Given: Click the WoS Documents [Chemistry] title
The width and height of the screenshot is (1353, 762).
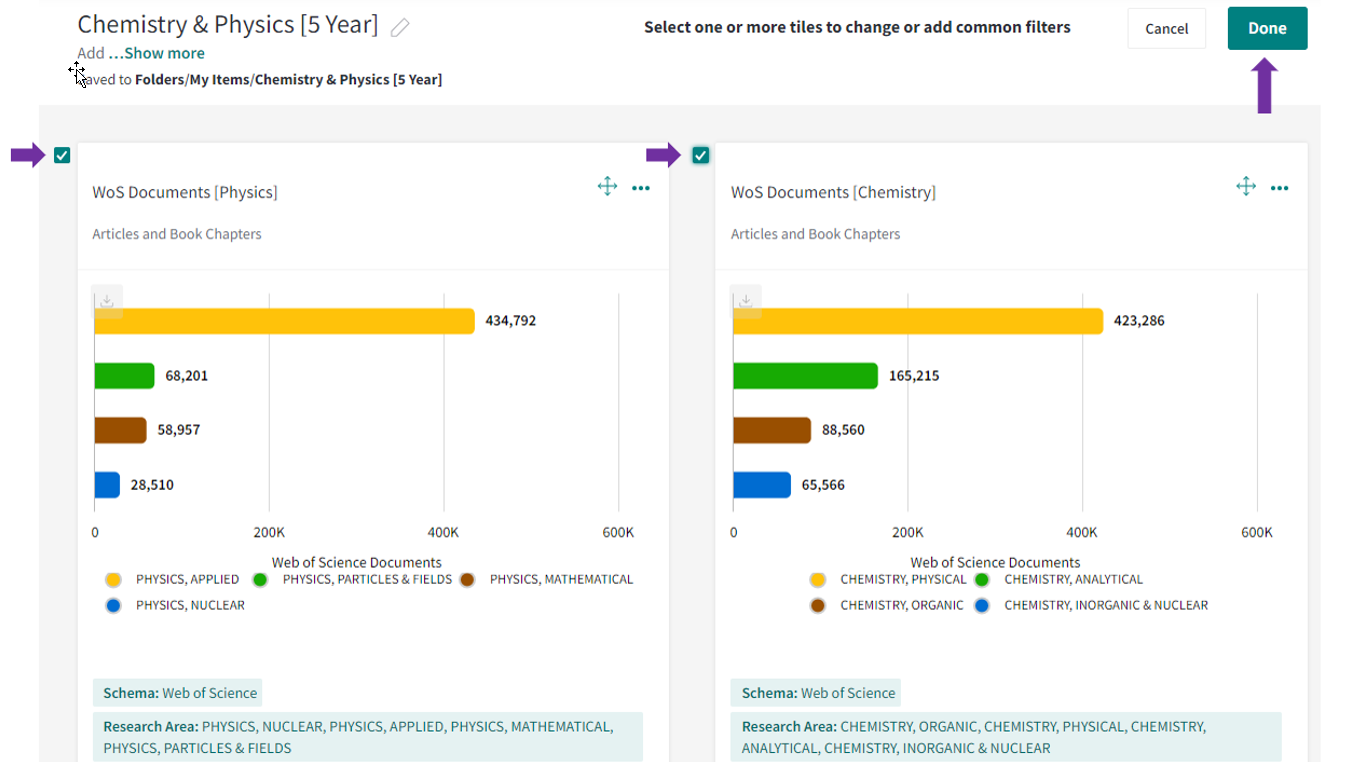Looking at the screenshot, I should [833, 192].
